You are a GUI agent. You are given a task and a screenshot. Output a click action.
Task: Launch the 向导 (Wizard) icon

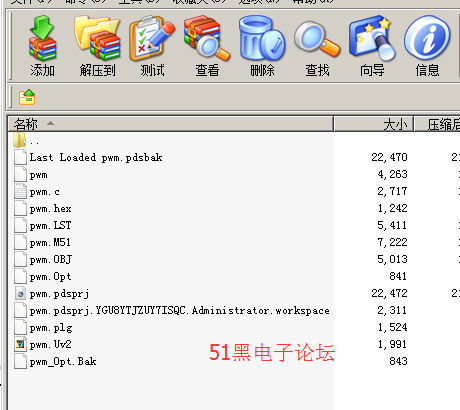[372, 46]
